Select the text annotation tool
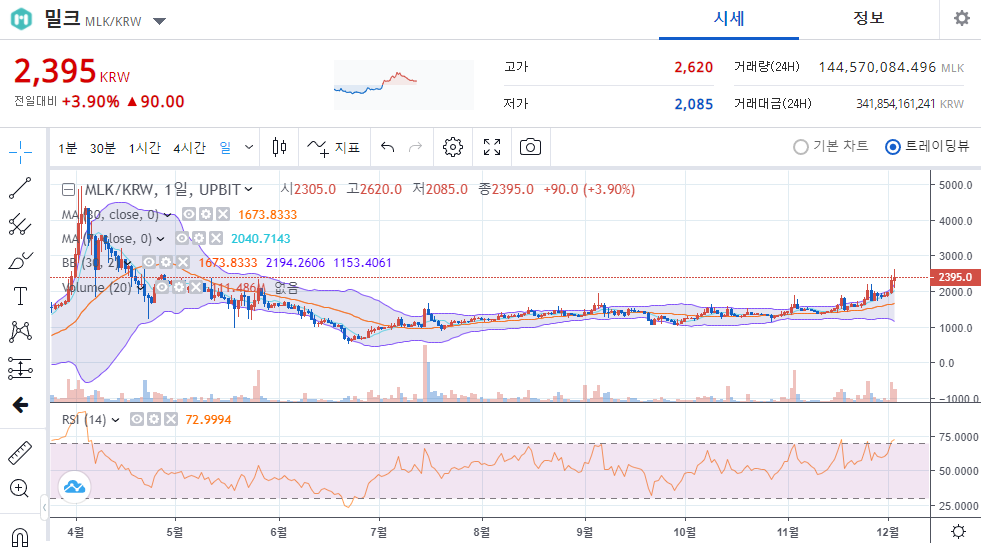 (20, 296)
